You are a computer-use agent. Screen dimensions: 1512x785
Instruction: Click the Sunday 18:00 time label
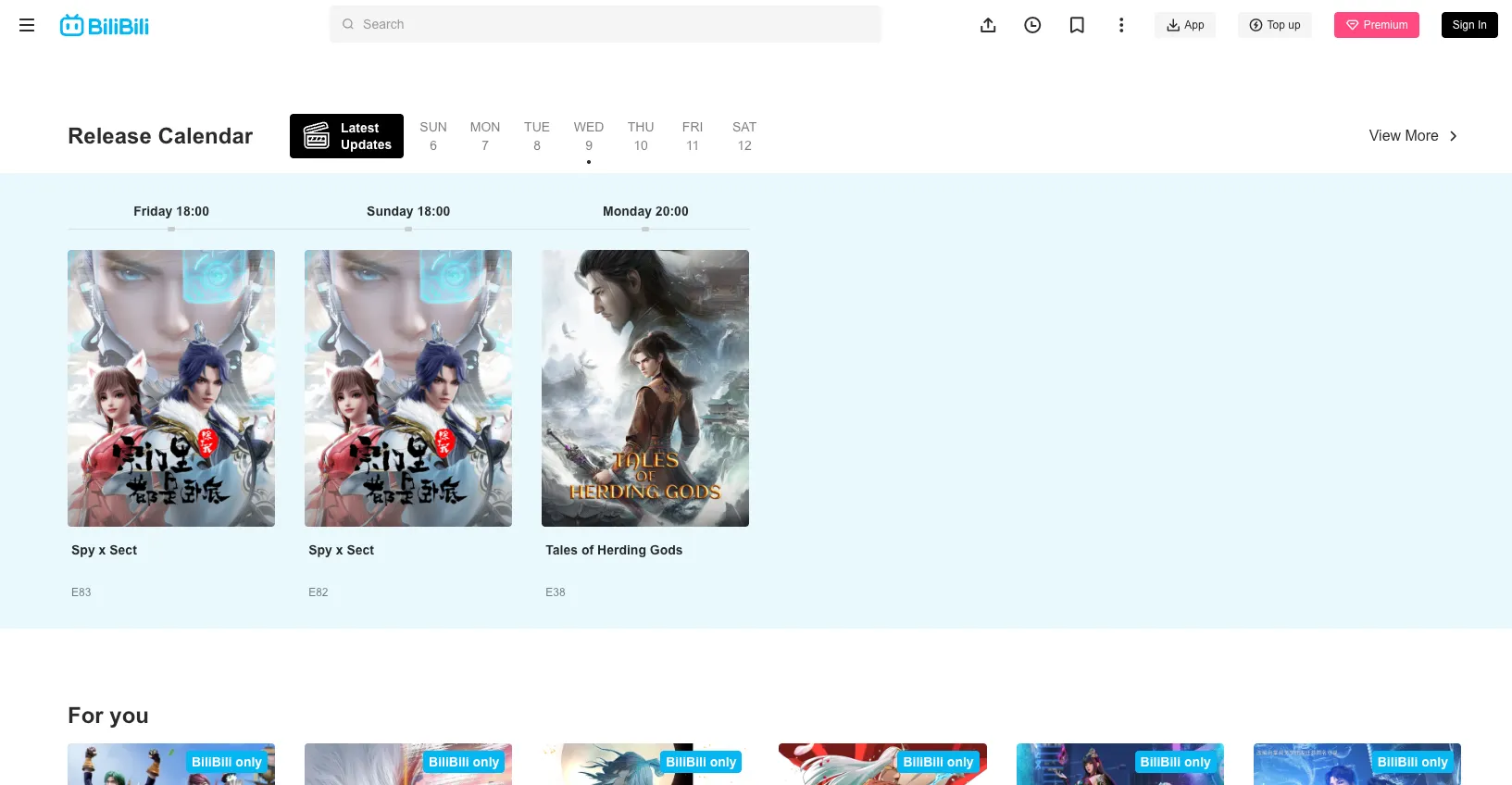coord(408,211)
